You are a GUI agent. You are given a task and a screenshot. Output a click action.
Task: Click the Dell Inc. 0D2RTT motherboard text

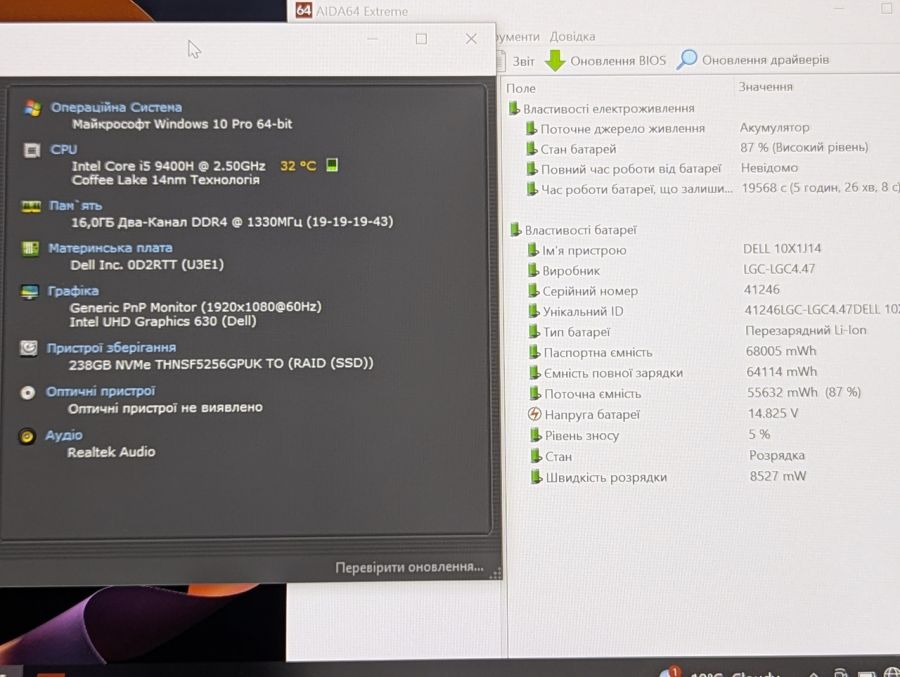[x=146, y=265]
